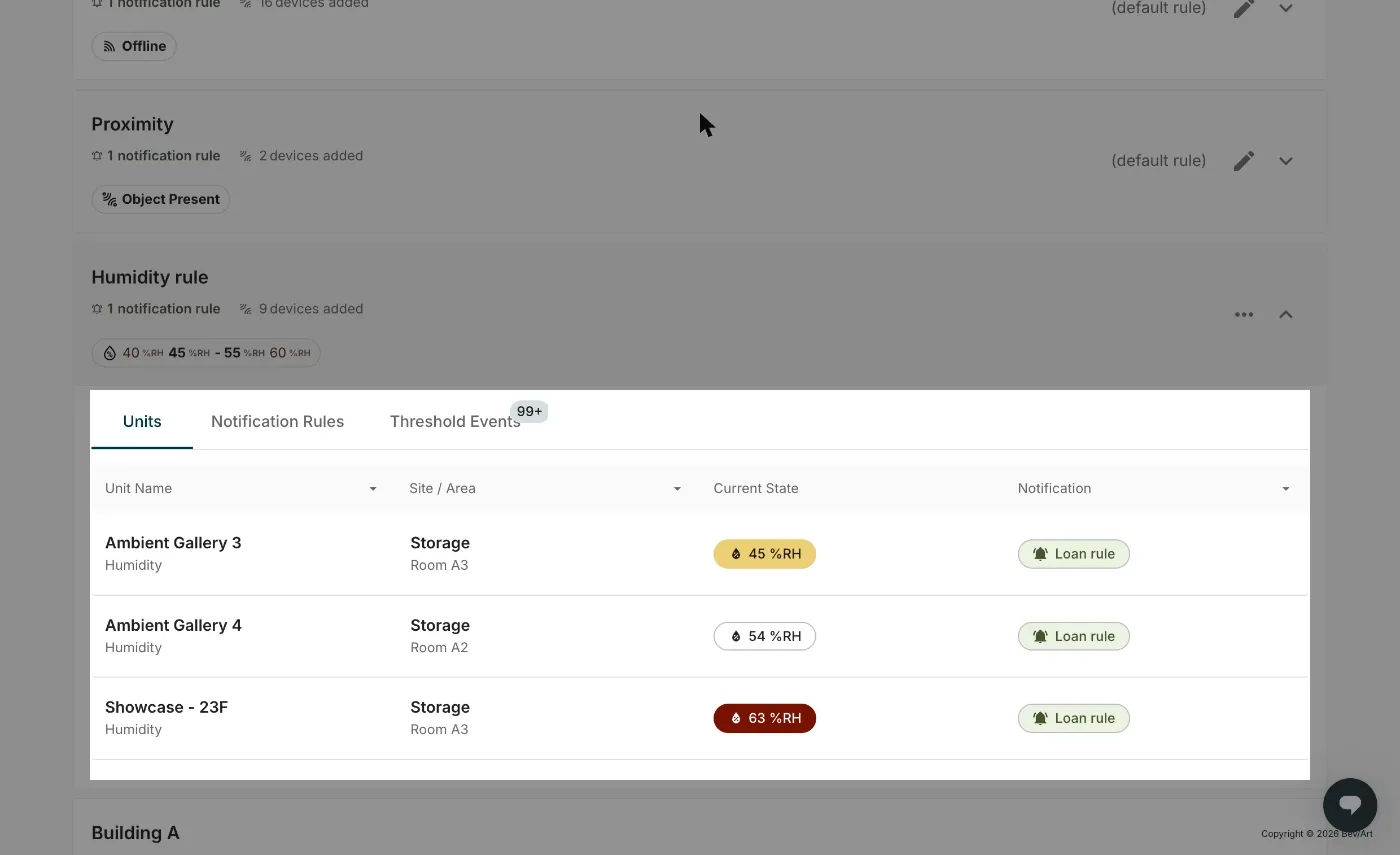The image size is (1400, 855).
Task: Click the Object Present chip
Action: coord(161,199)
